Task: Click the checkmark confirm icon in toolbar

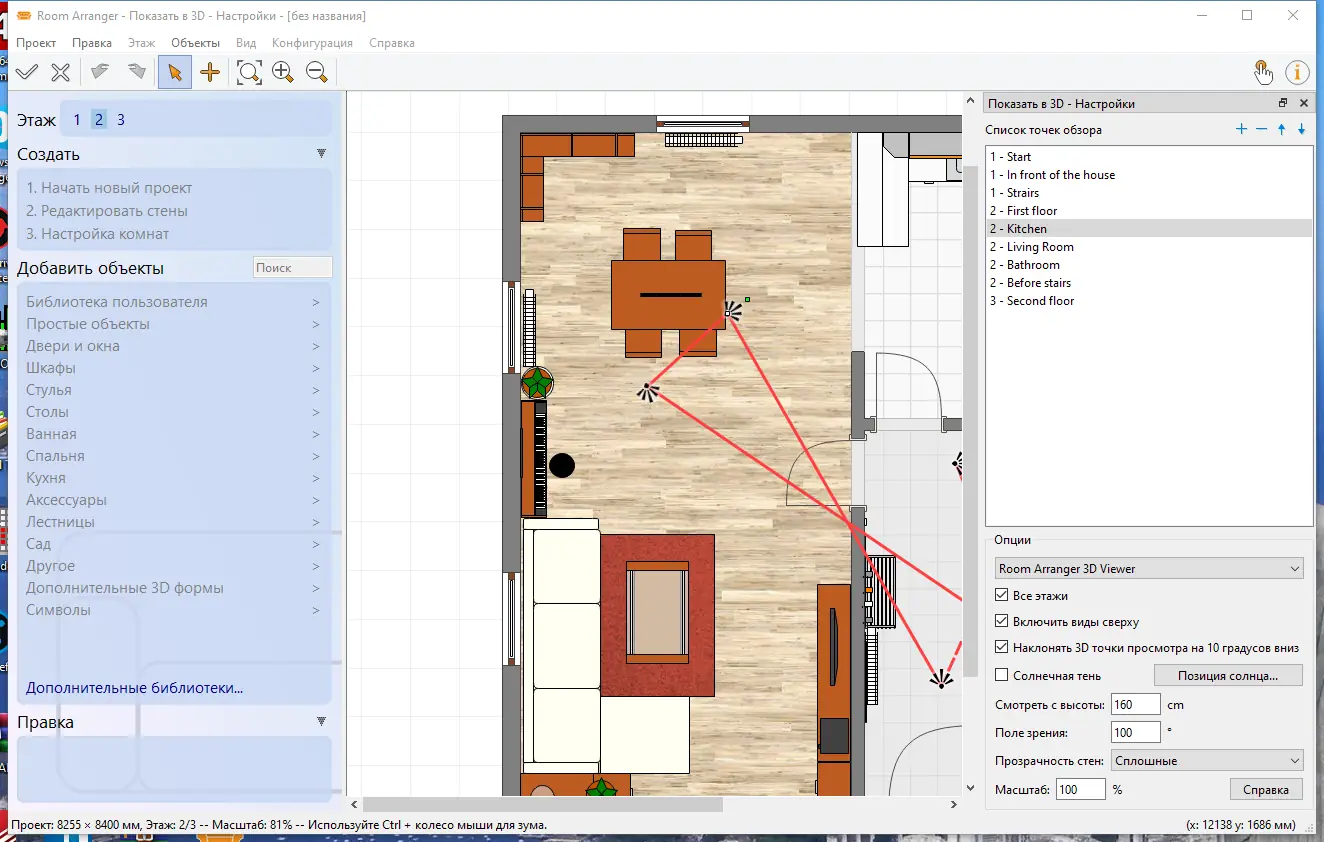Action: (27, 72)
